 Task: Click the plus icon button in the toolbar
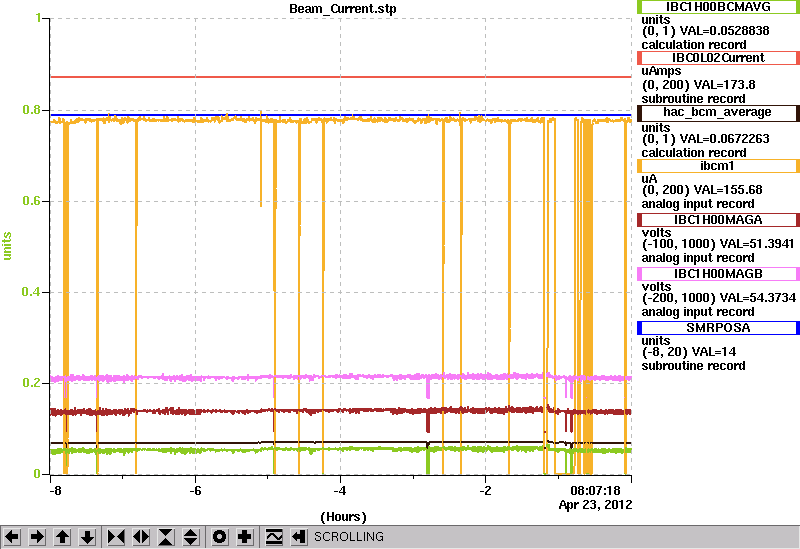click(x=244, y=537)
